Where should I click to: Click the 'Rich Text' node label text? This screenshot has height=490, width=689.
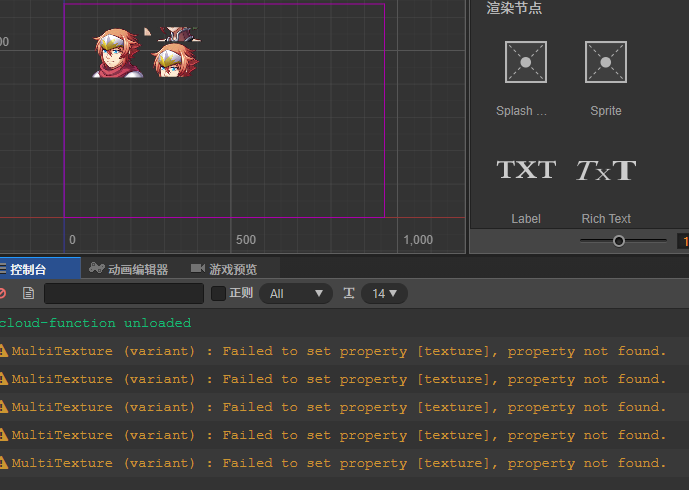tap(606, 219)
